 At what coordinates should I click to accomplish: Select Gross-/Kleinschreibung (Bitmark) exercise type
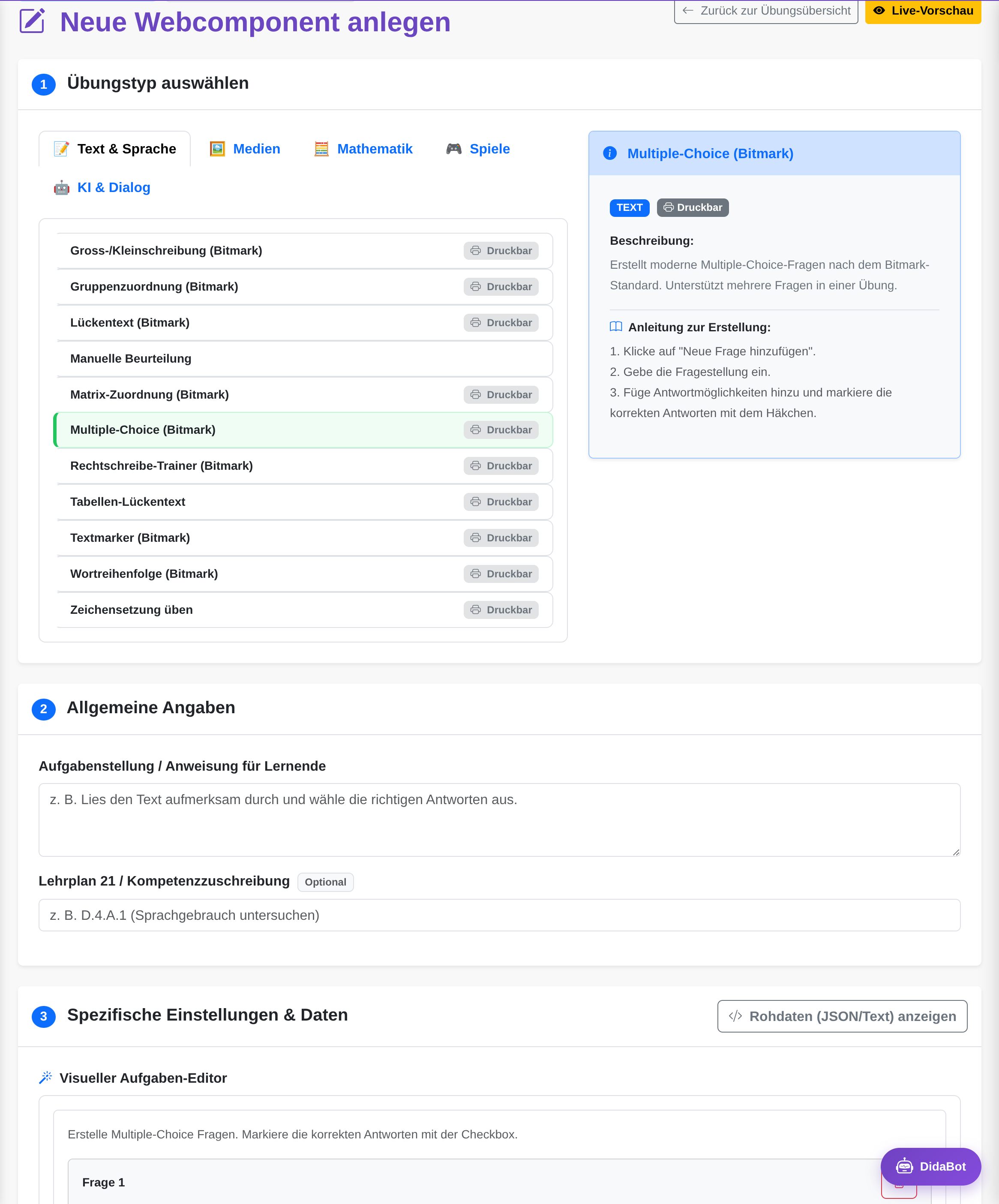(x=304, y=251)
